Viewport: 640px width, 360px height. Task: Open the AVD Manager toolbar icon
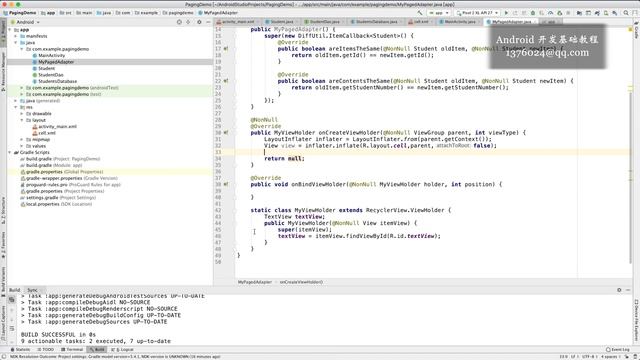pos(606,13)
